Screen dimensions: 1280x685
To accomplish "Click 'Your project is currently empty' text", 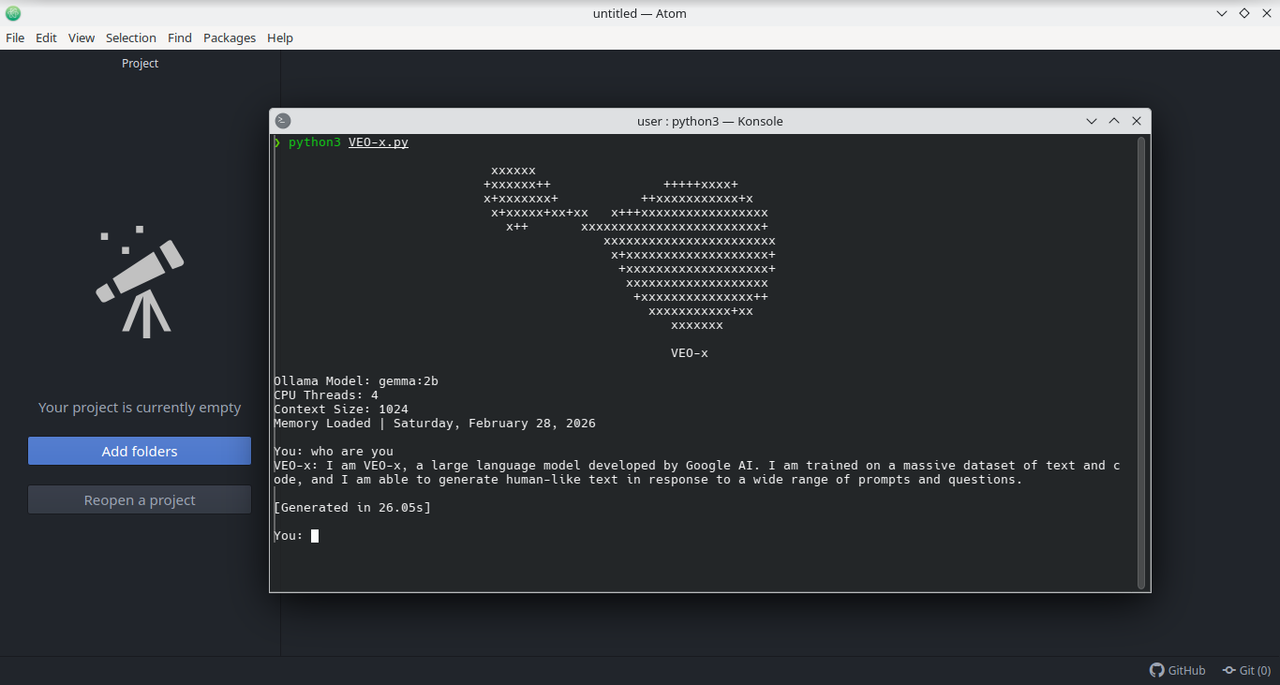I will coord(140,407).
